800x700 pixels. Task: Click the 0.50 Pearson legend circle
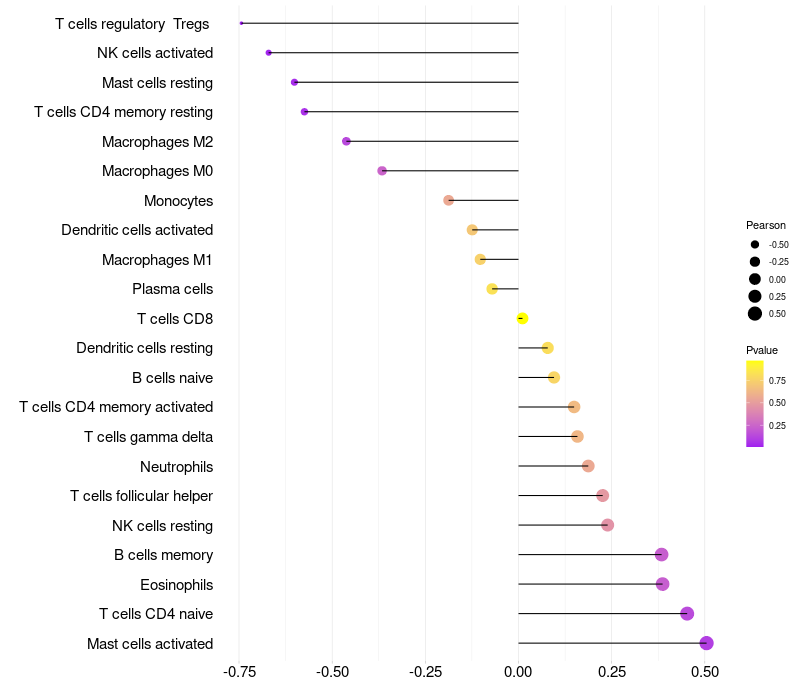pyautogui.click(x=754, y=314)
